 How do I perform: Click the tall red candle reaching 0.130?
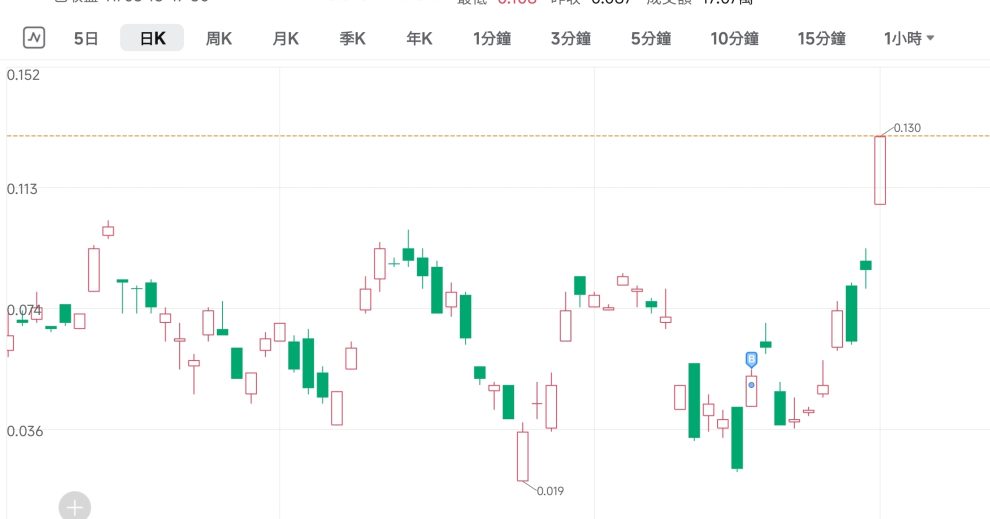tap(880, 170)
